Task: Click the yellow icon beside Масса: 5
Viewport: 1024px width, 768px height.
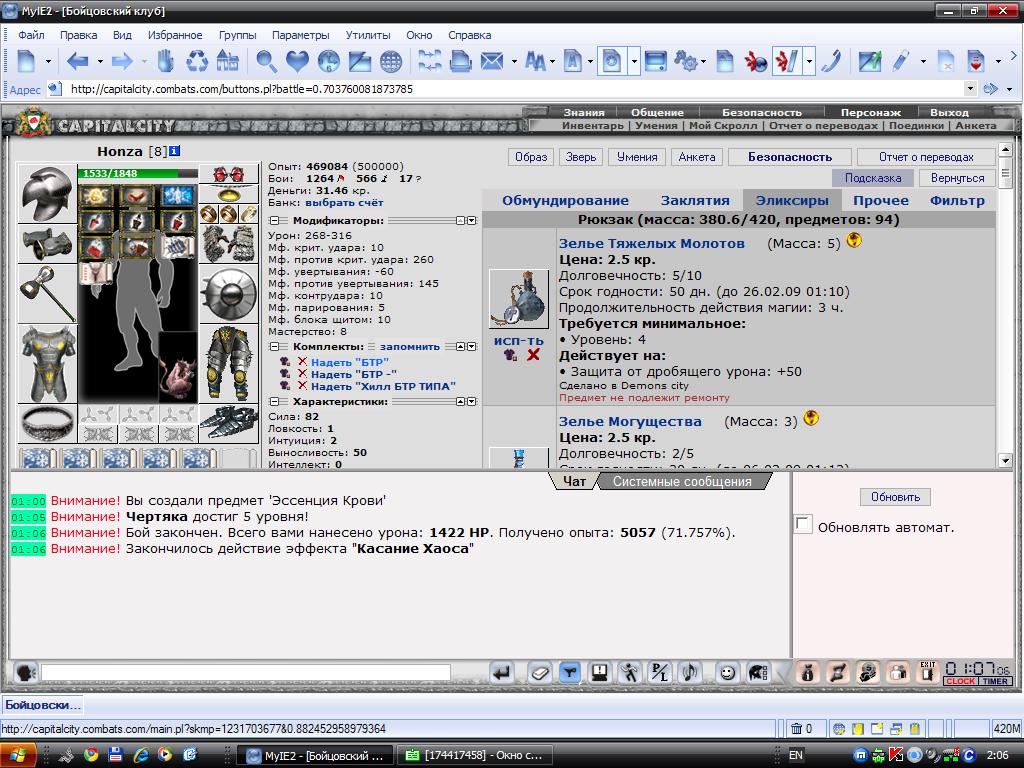Action: pos(854,240)
